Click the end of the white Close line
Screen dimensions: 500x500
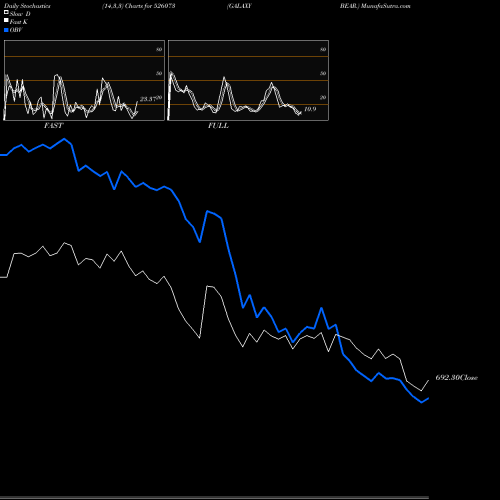(x=429, y=380)
